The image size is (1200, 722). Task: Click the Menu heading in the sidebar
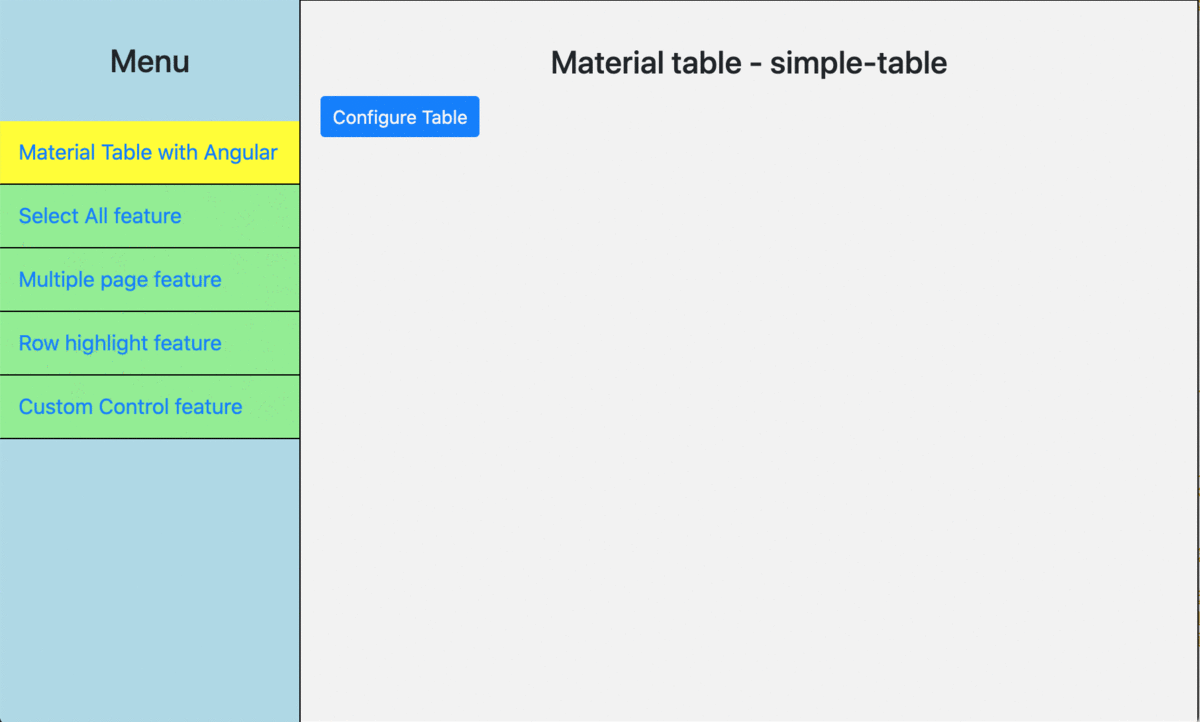tap(149, 61)
